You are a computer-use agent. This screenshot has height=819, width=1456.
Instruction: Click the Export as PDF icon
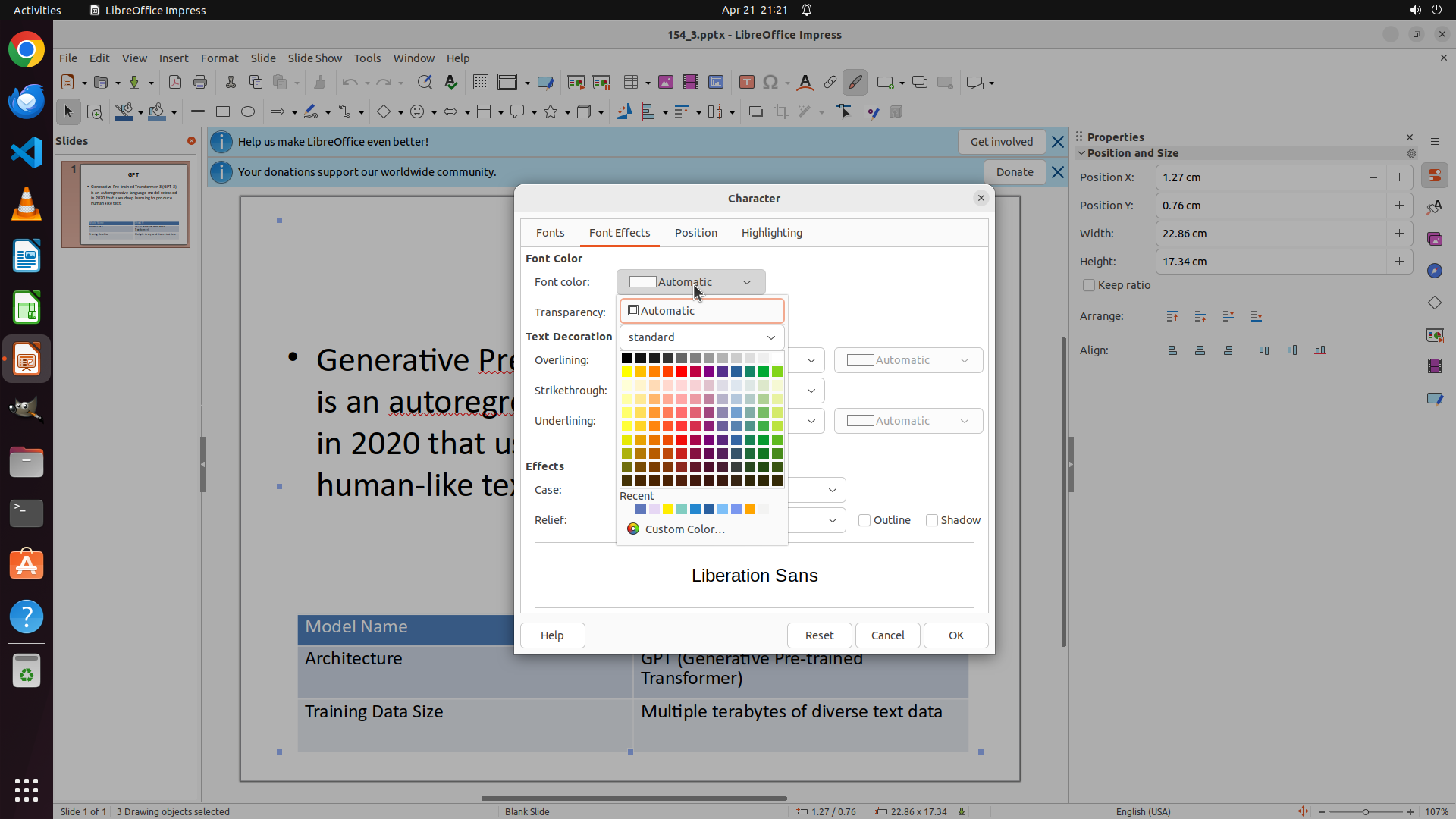point(175,83)
